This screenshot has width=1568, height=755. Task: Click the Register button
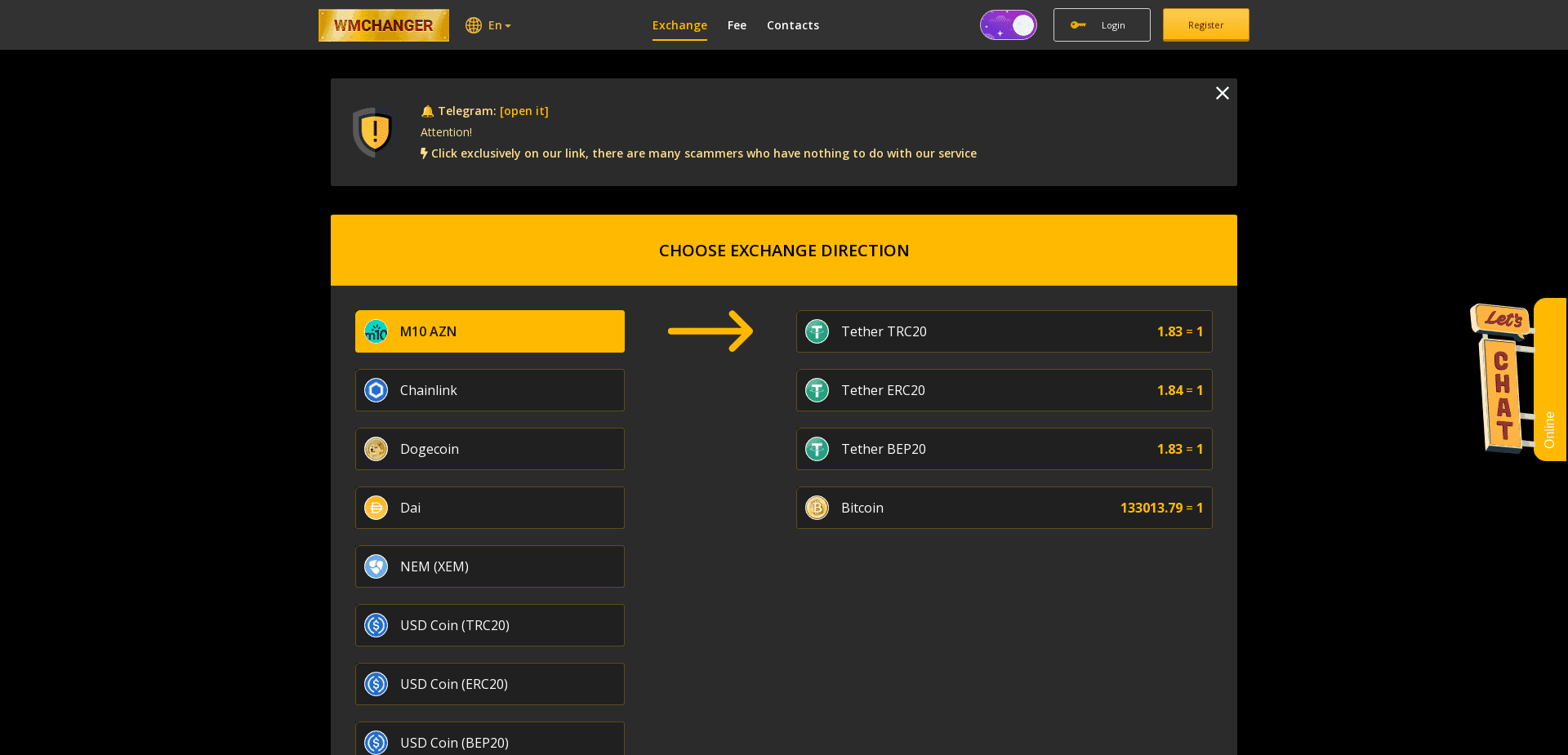click(x=1205, y=24)
